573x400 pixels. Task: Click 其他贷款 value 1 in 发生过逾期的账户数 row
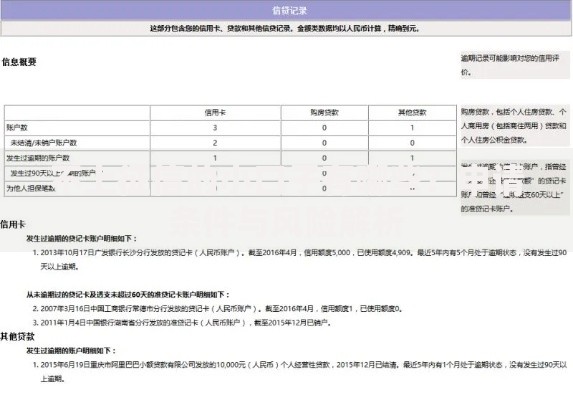click(x=412, y=158)
